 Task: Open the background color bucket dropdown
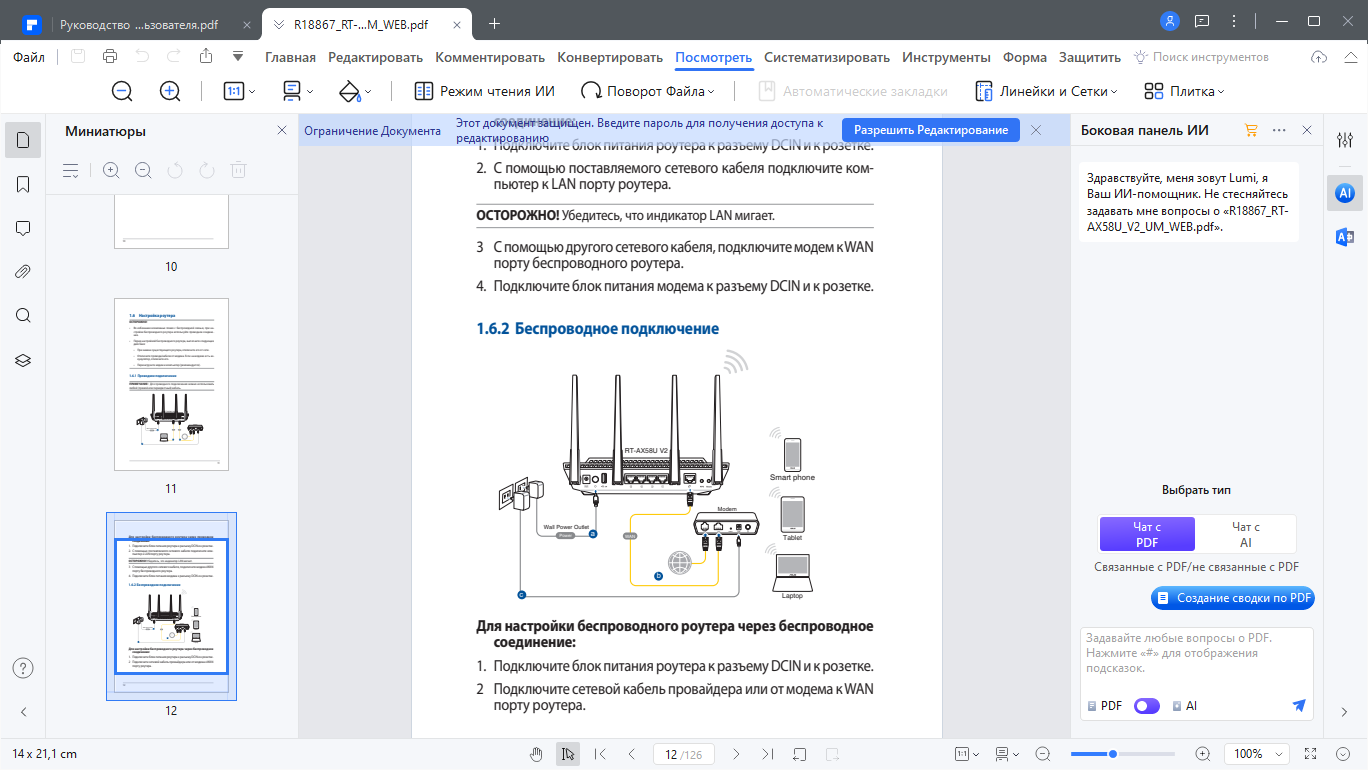(355, 91)
